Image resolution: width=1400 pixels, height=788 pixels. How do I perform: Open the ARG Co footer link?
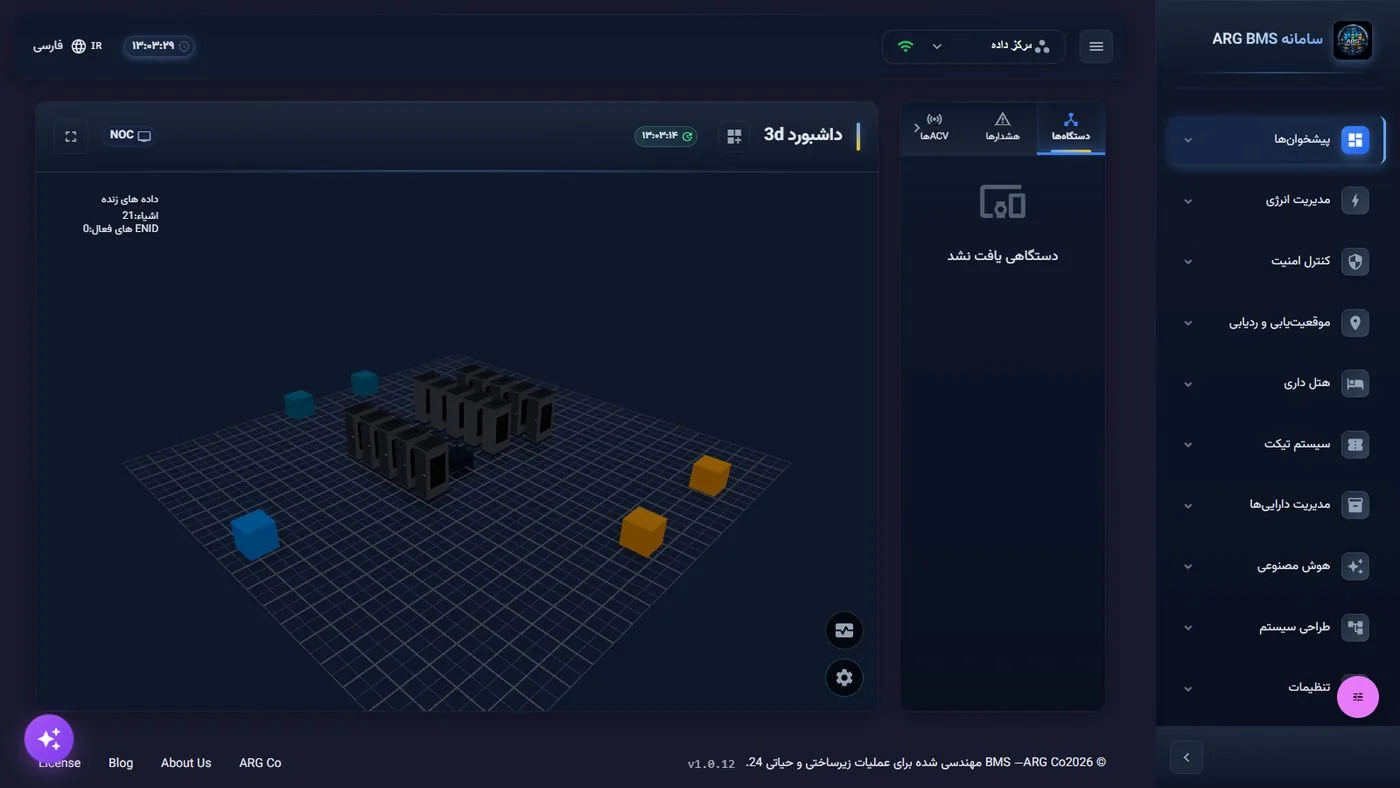(260, 763)
